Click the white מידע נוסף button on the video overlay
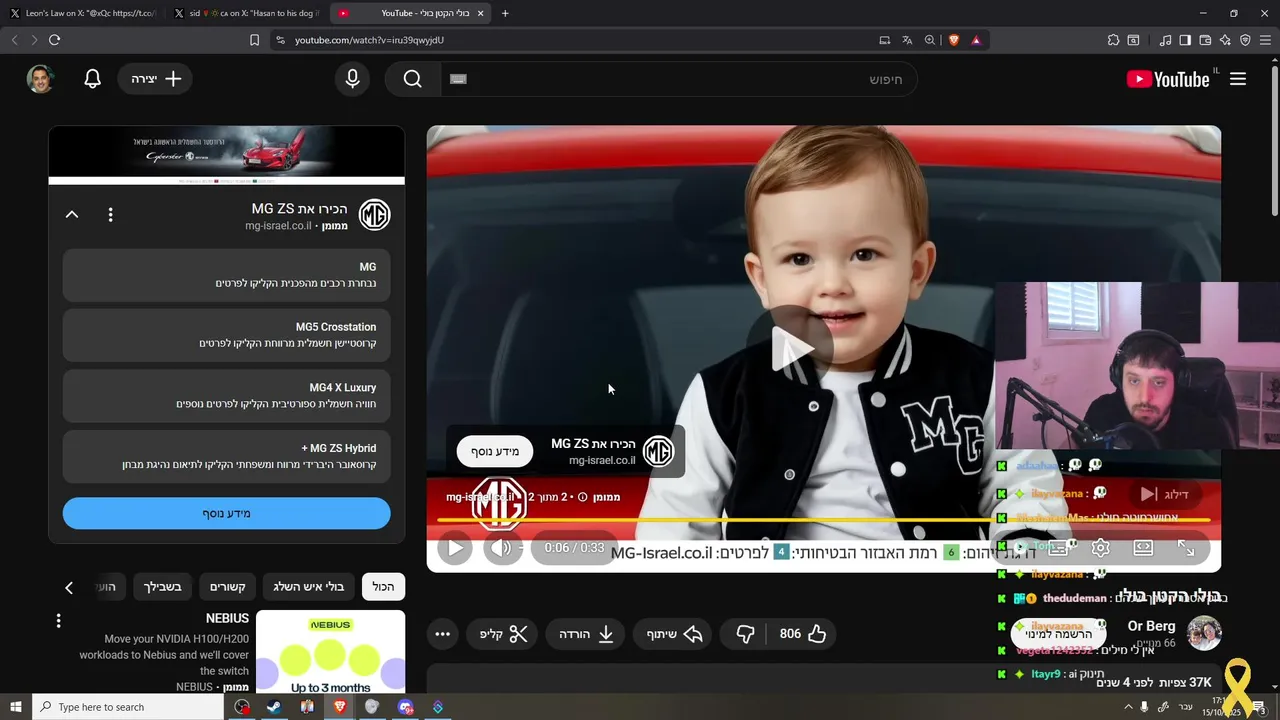 [x=495, y=451]
